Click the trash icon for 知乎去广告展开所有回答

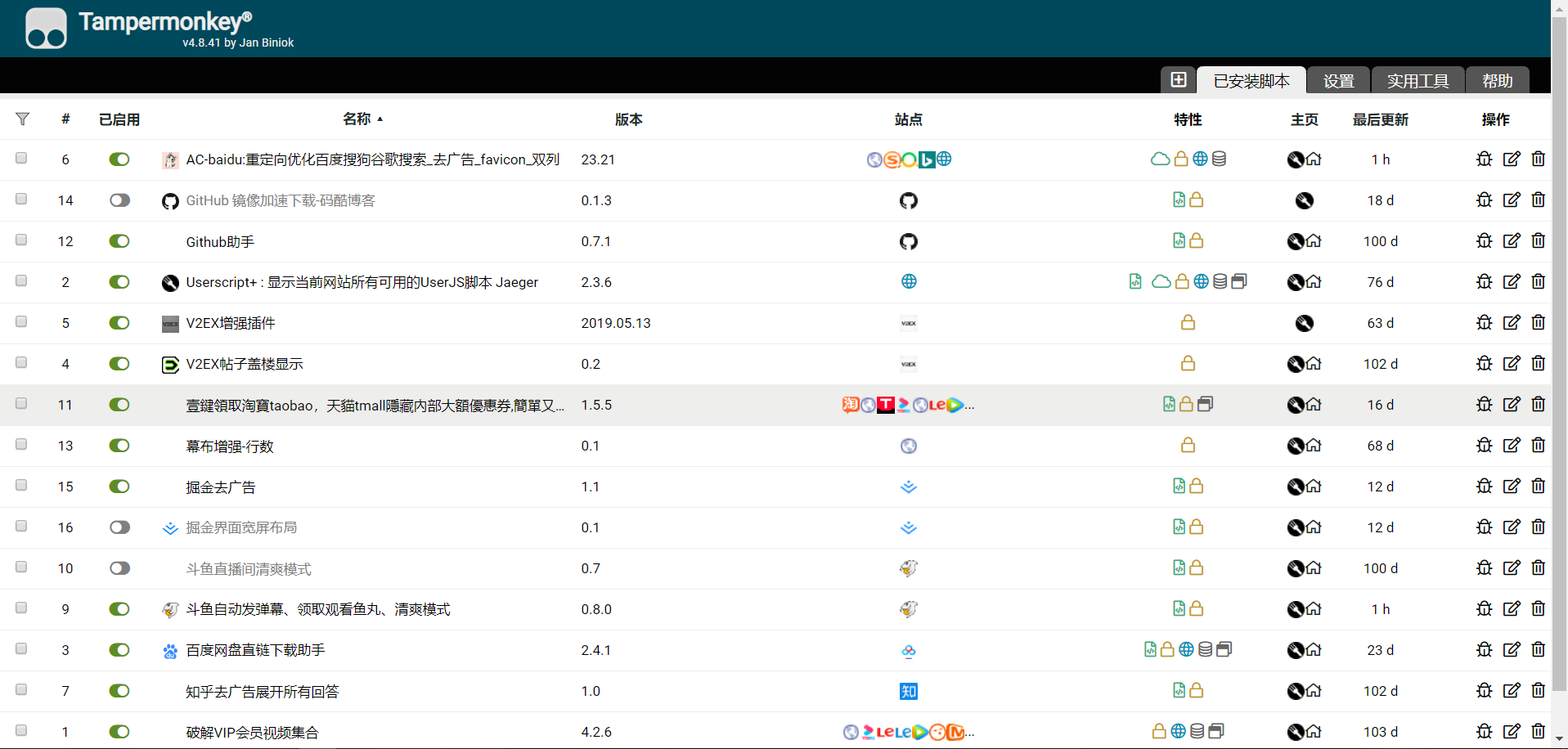(x=1538, y=691)
